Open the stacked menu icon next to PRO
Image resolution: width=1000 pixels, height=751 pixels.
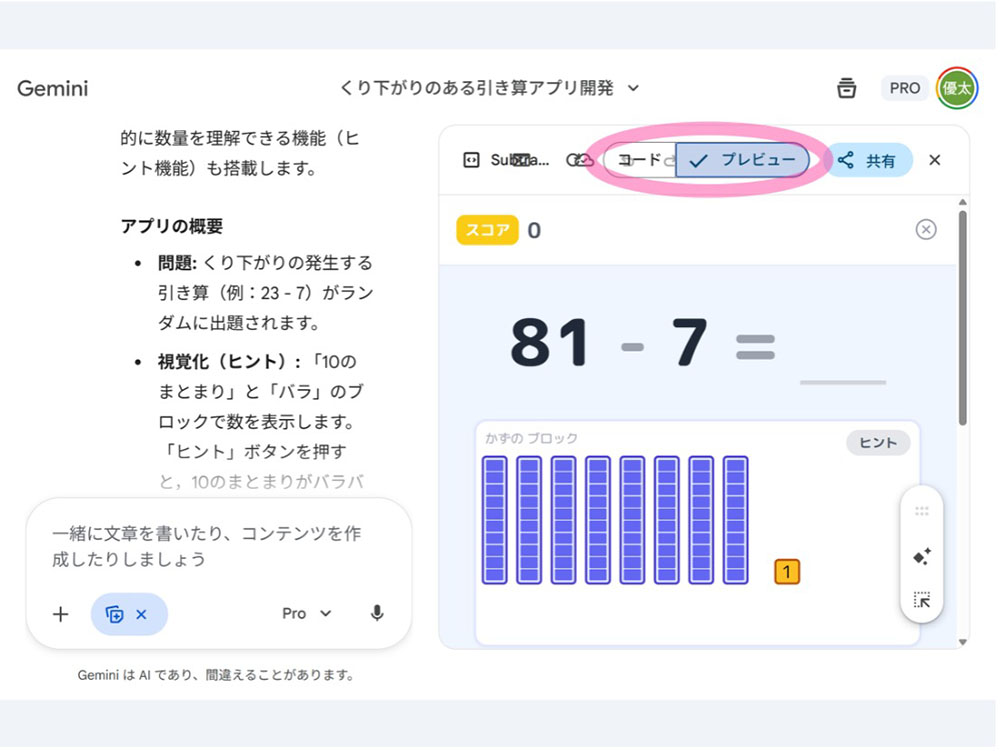(847, 88)
